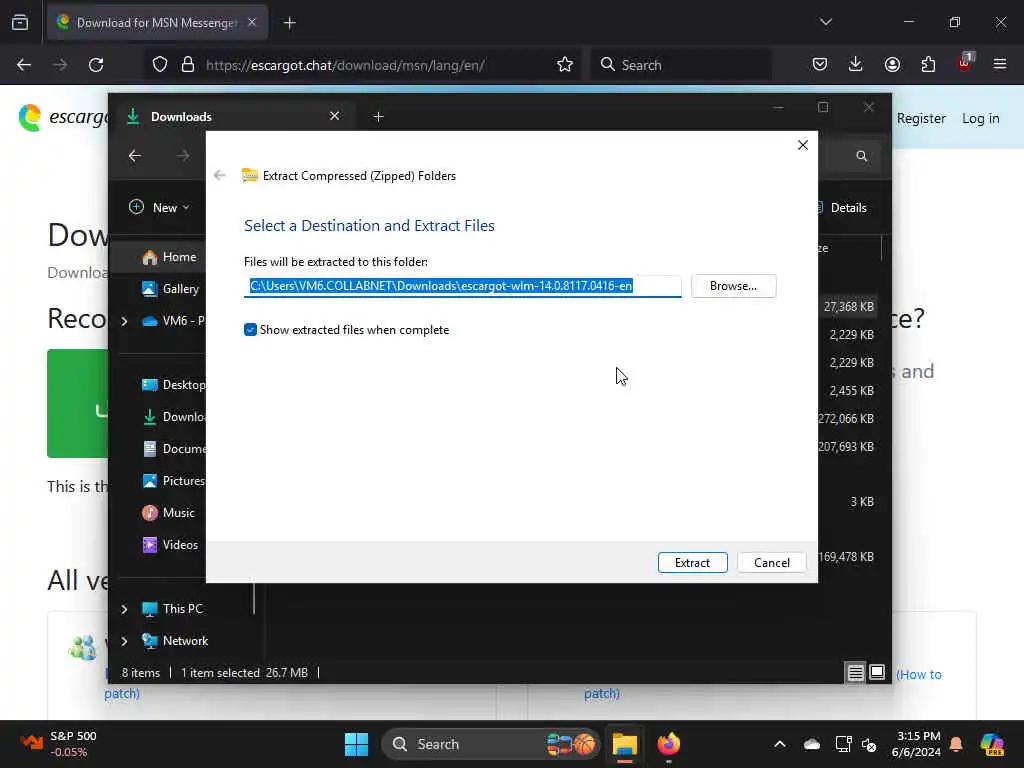The width and height of the screenshot is (1024, 768).
Task: Click Firefox back button
Action: pos(24,65)
